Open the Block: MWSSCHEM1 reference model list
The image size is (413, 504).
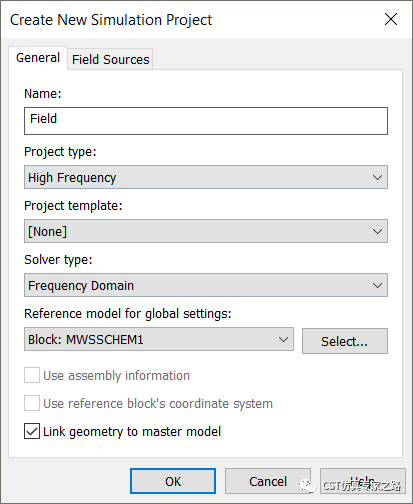pyautogui.click(x=159, y=339)
